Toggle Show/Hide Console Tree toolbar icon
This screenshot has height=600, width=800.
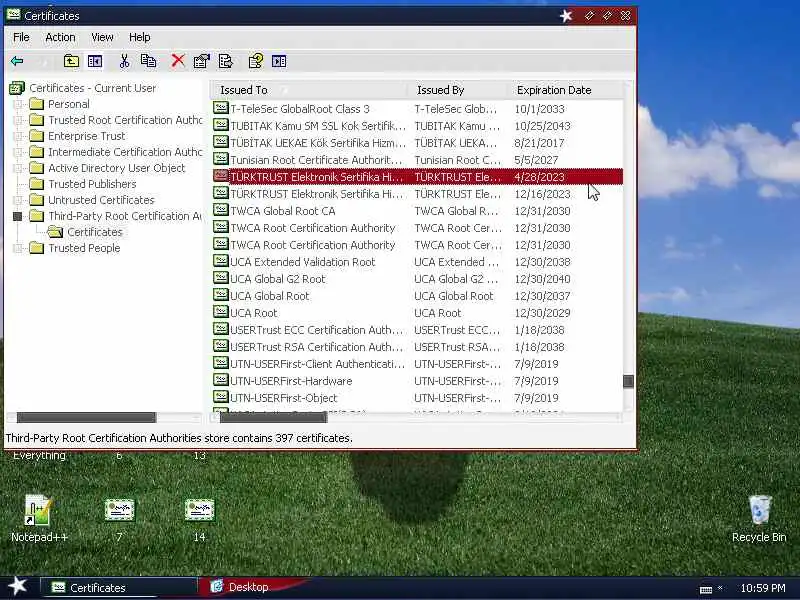[x=95, y=61]
